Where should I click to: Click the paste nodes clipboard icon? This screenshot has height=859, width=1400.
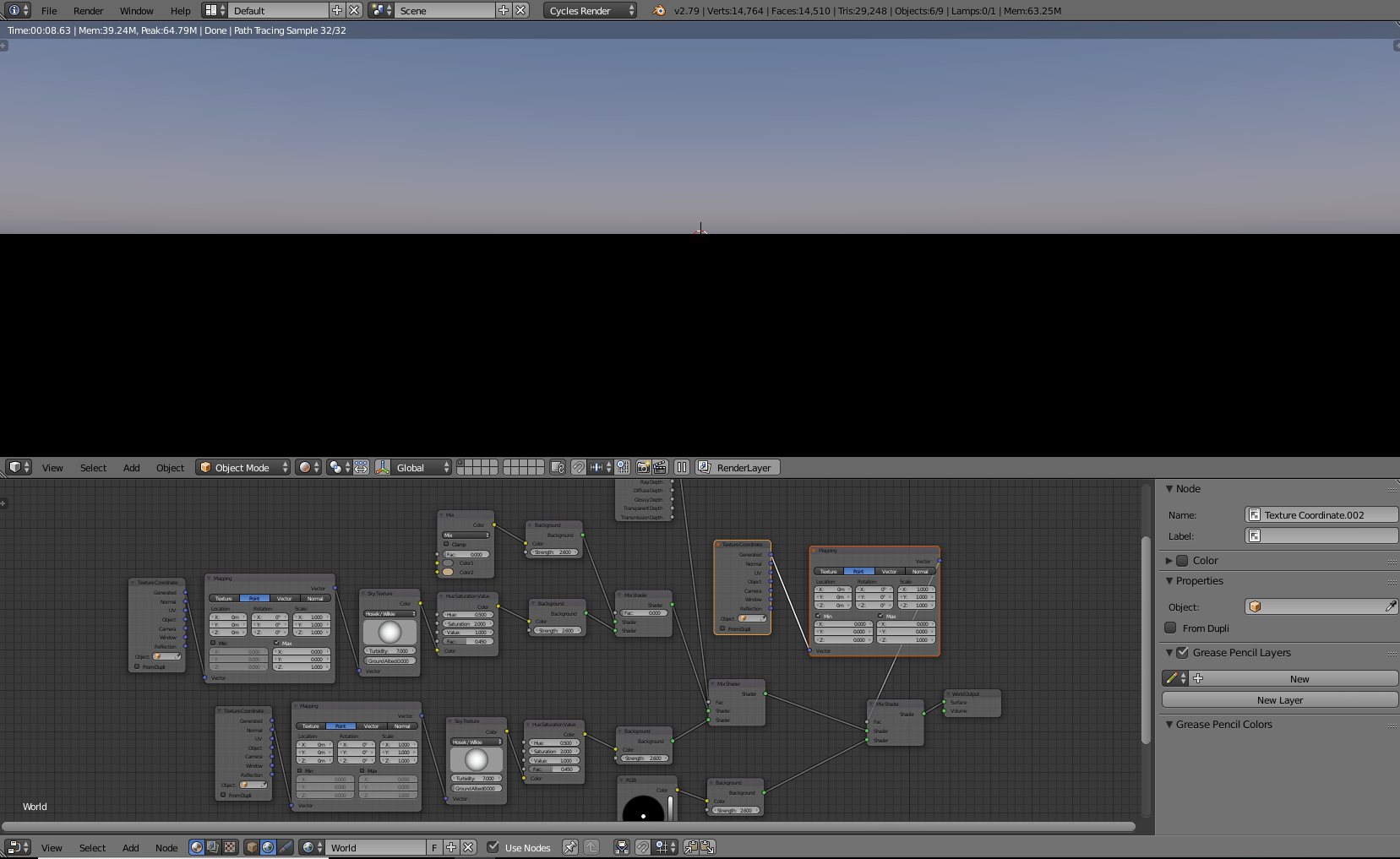[x=707, y=847]
